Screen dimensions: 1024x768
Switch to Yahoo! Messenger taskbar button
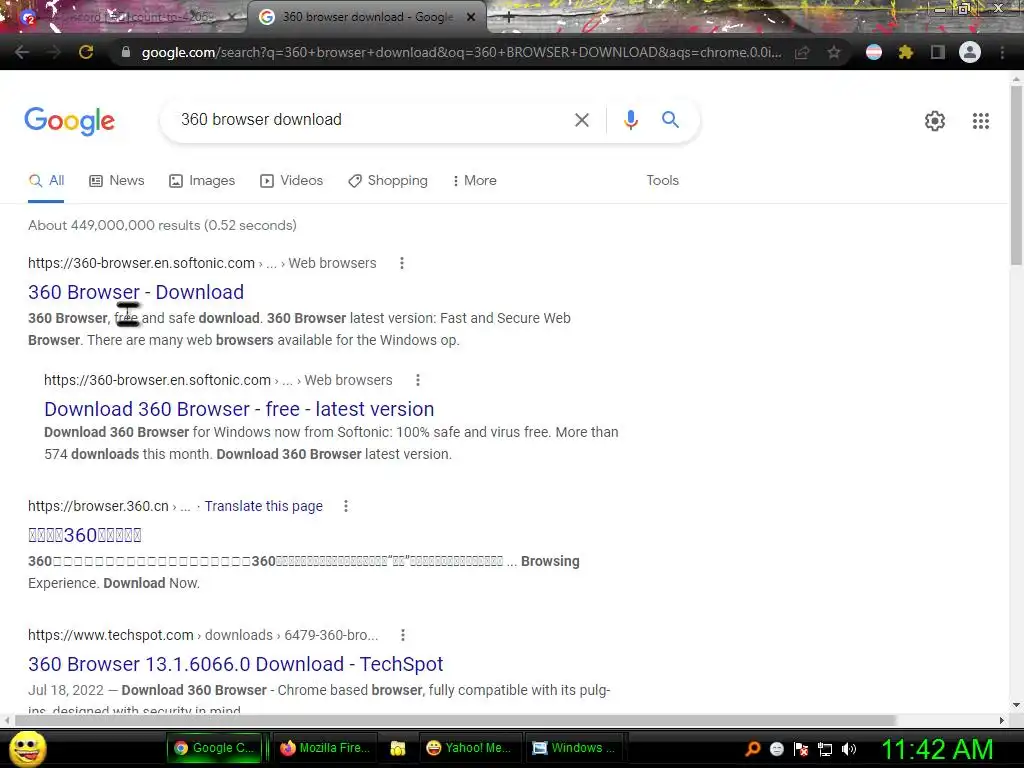pyautogui.click(x=468, y=748)
